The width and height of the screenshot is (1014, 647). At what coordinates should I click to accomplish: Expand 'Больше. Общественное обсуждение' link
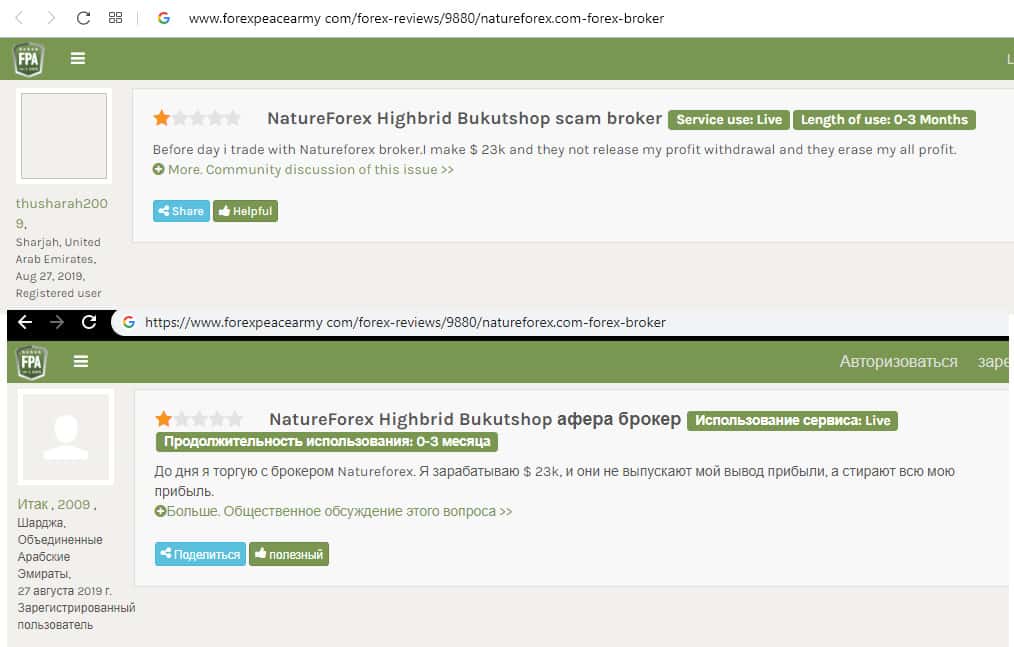click(333, 511)
